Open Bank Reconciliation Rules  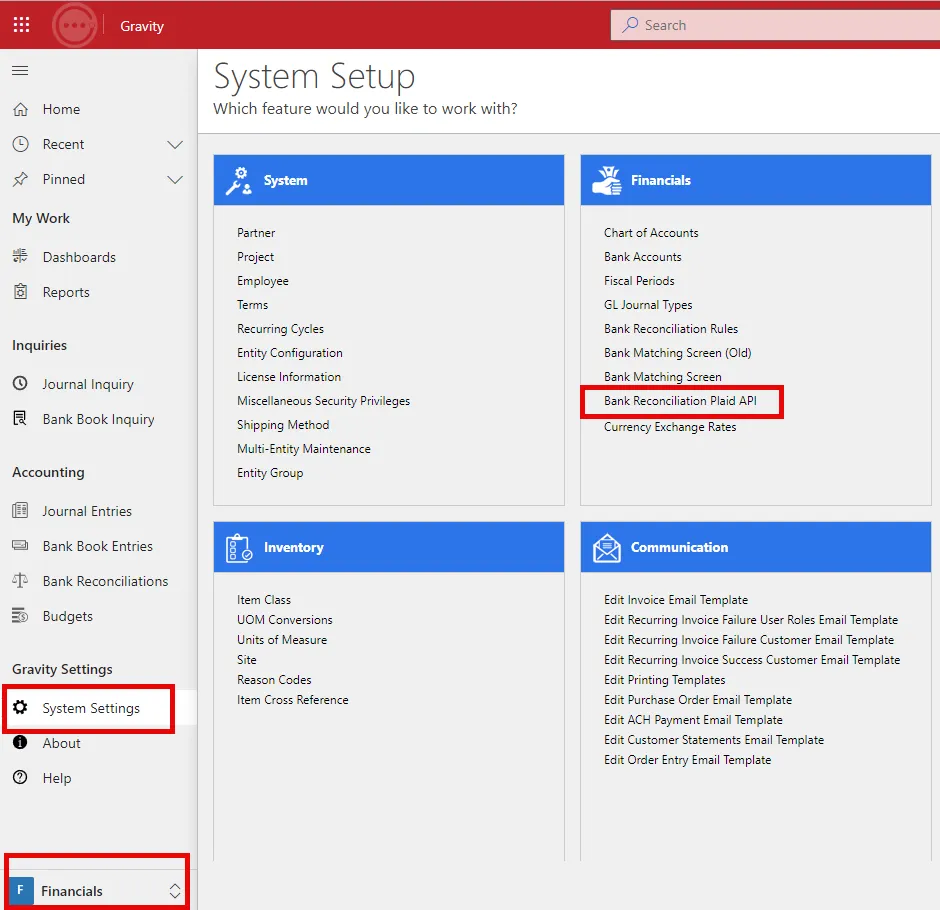[x=671, y=329]
